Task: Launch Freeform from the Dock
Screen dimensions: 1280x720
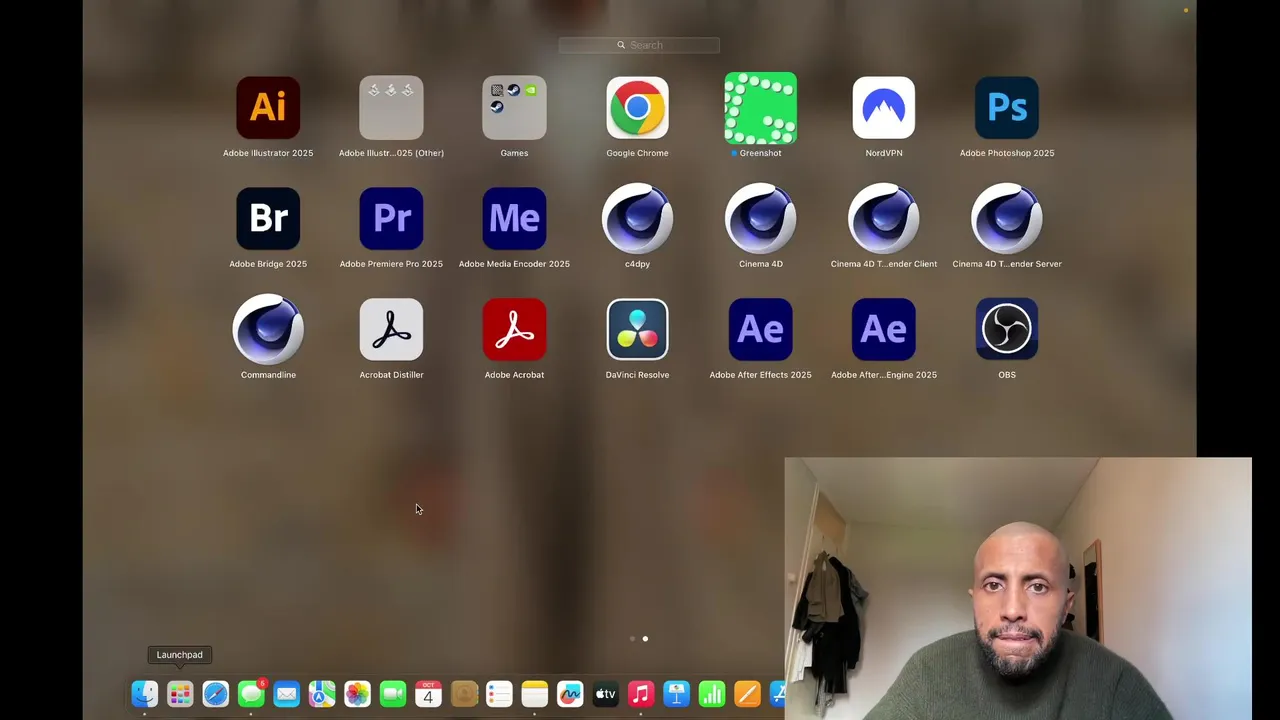Action: [570, 693]
